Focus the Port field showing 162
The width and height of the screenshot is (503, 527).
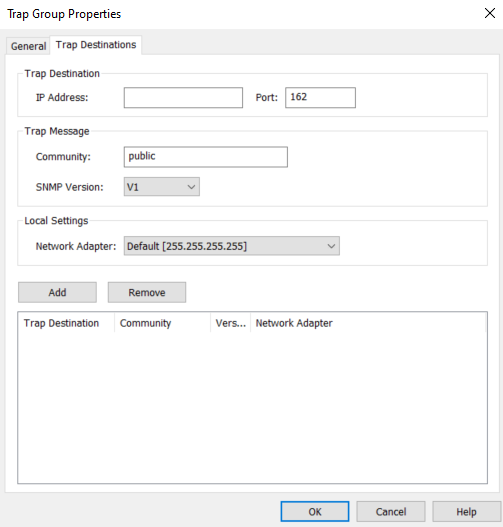[320, 97]
